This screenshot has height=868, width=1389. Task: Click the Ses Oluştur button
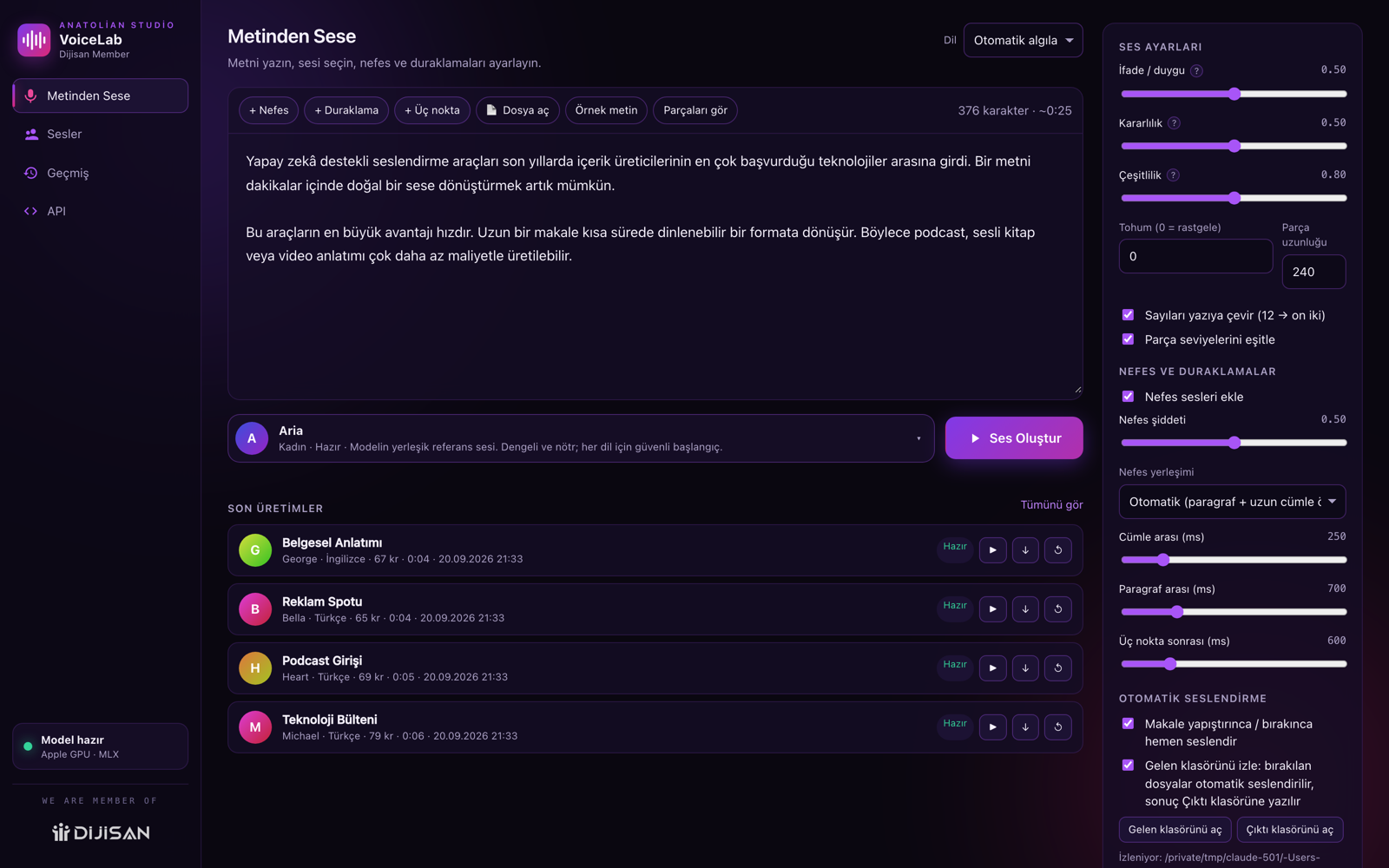coord(1014,438)
